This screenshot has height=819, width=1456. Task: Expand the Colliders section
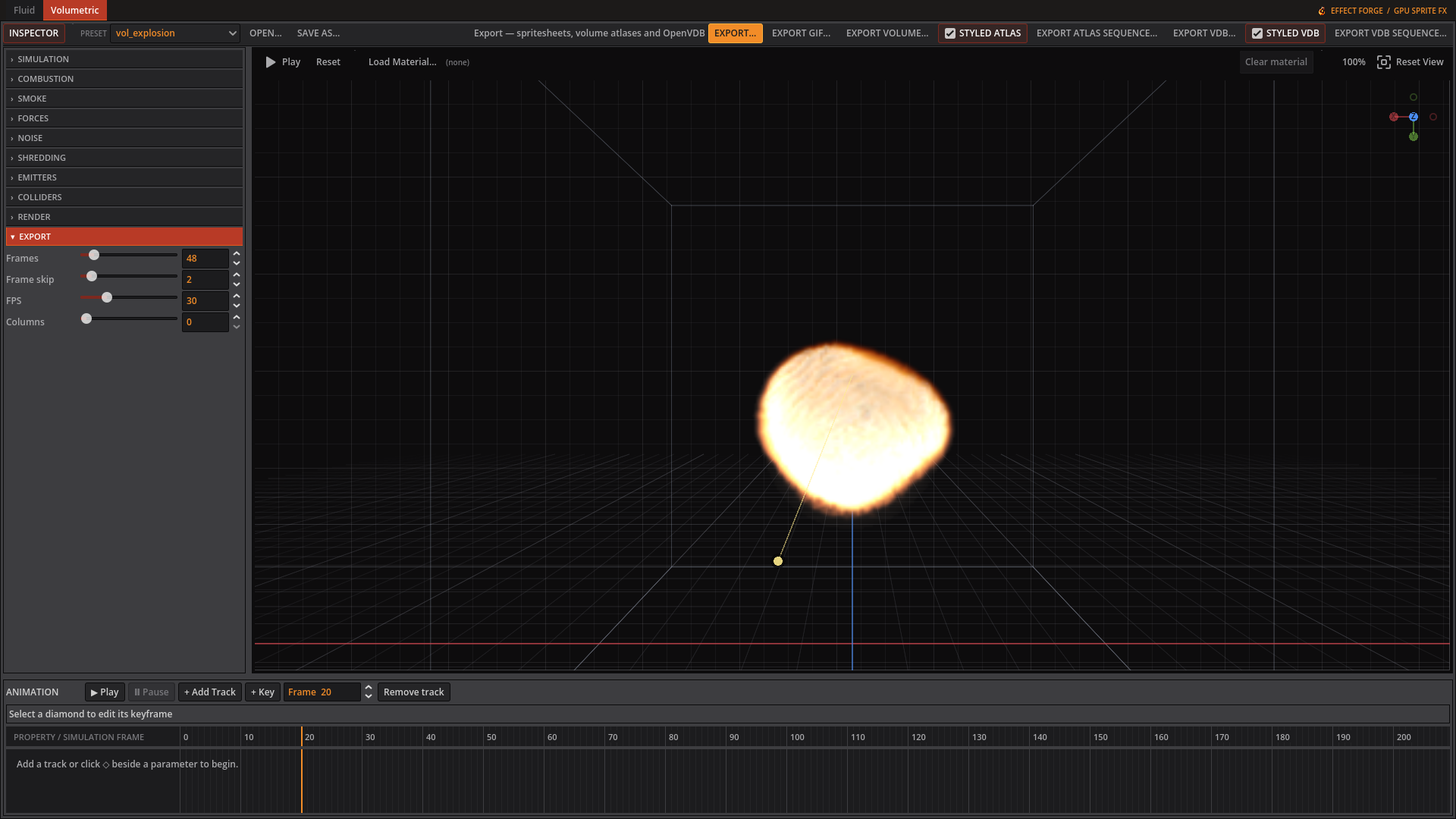pyautogui.click(x=124, y=197)
